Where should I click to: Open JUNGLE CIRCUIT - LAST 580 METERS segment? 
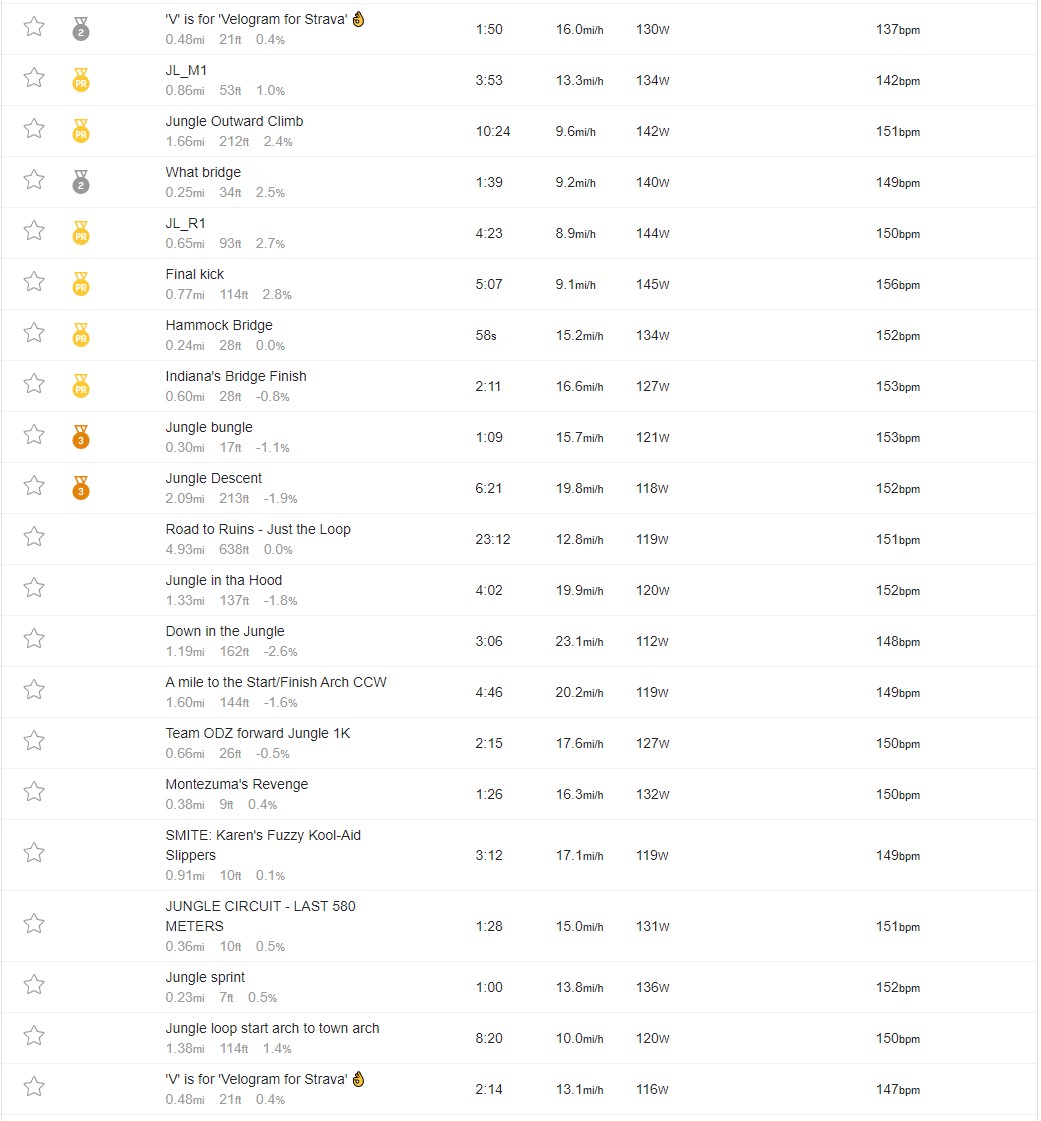260,916
